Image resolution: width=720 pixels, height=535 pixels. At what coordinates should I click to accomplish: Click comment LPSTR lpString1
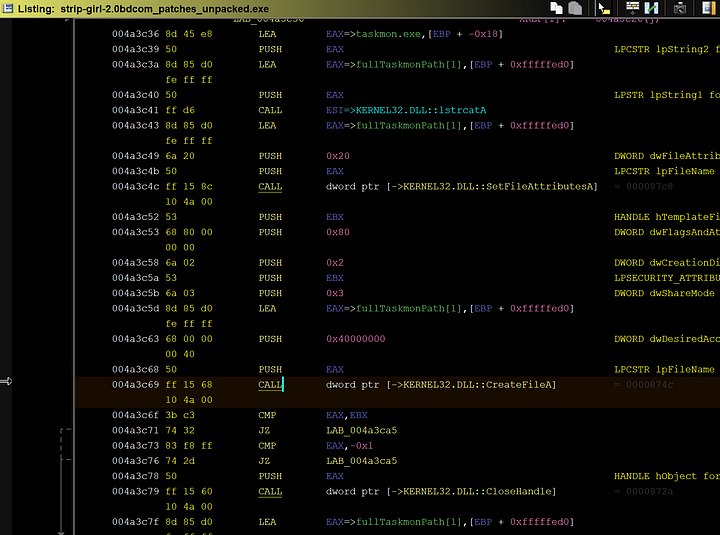[x=658, y=95]
